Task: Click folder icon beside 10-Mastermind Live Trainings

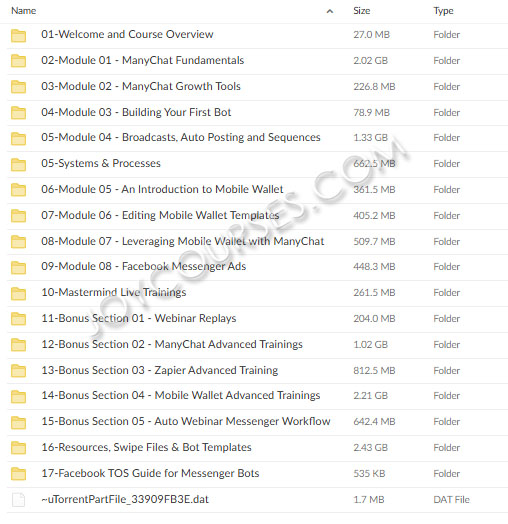Action: [x=18, y=293]
